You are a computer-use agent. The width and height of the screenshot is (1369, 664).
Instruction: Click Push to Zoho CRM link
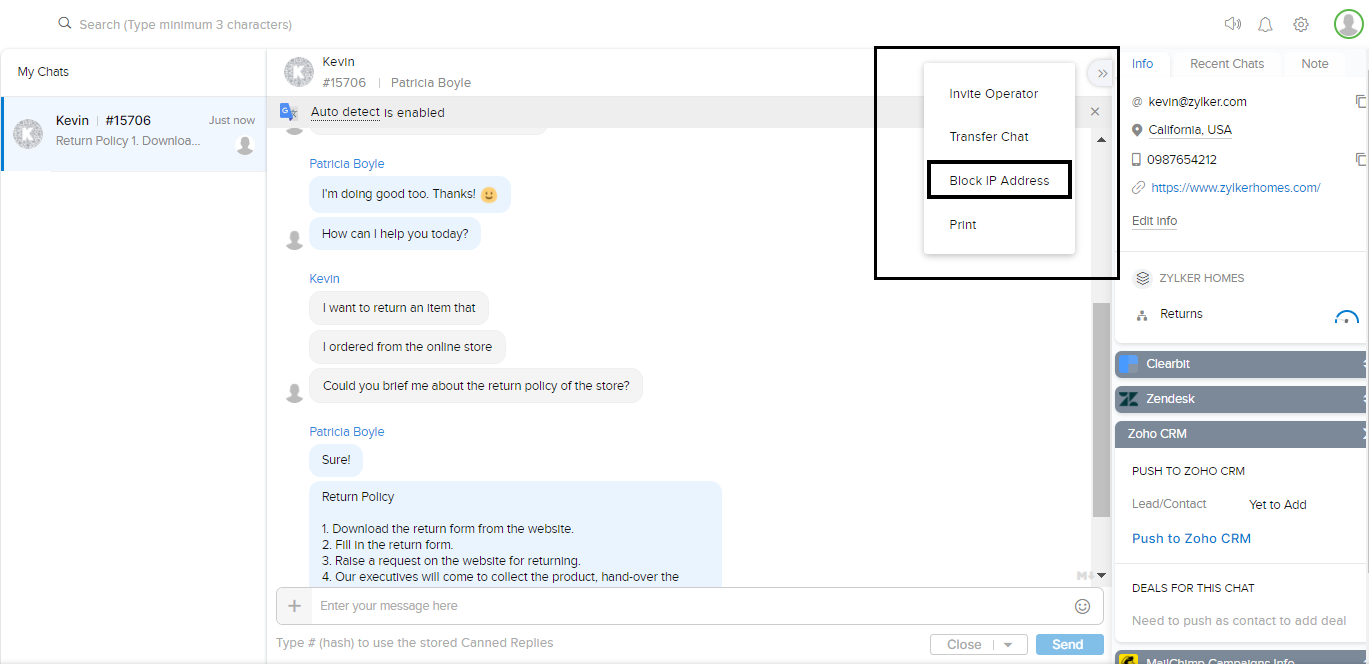(x=1191, y=538)
